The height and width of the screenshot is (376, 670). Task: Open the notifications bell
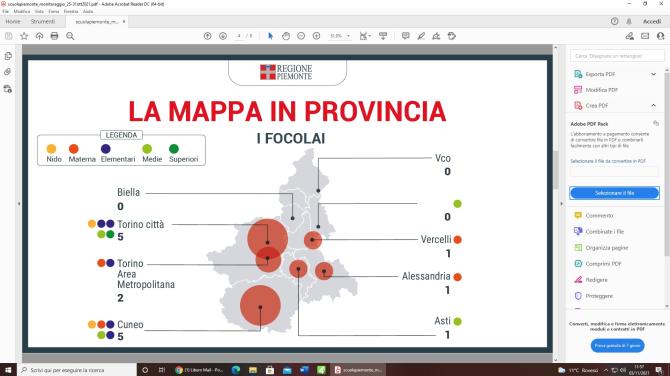click(629, 21)
